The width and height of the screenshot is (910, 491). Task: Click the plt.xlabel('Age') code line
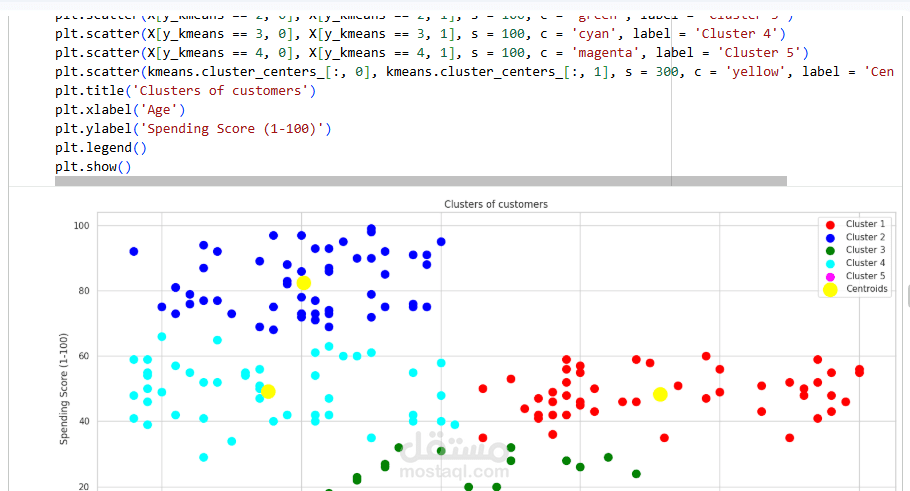click(x=120, y=110)
